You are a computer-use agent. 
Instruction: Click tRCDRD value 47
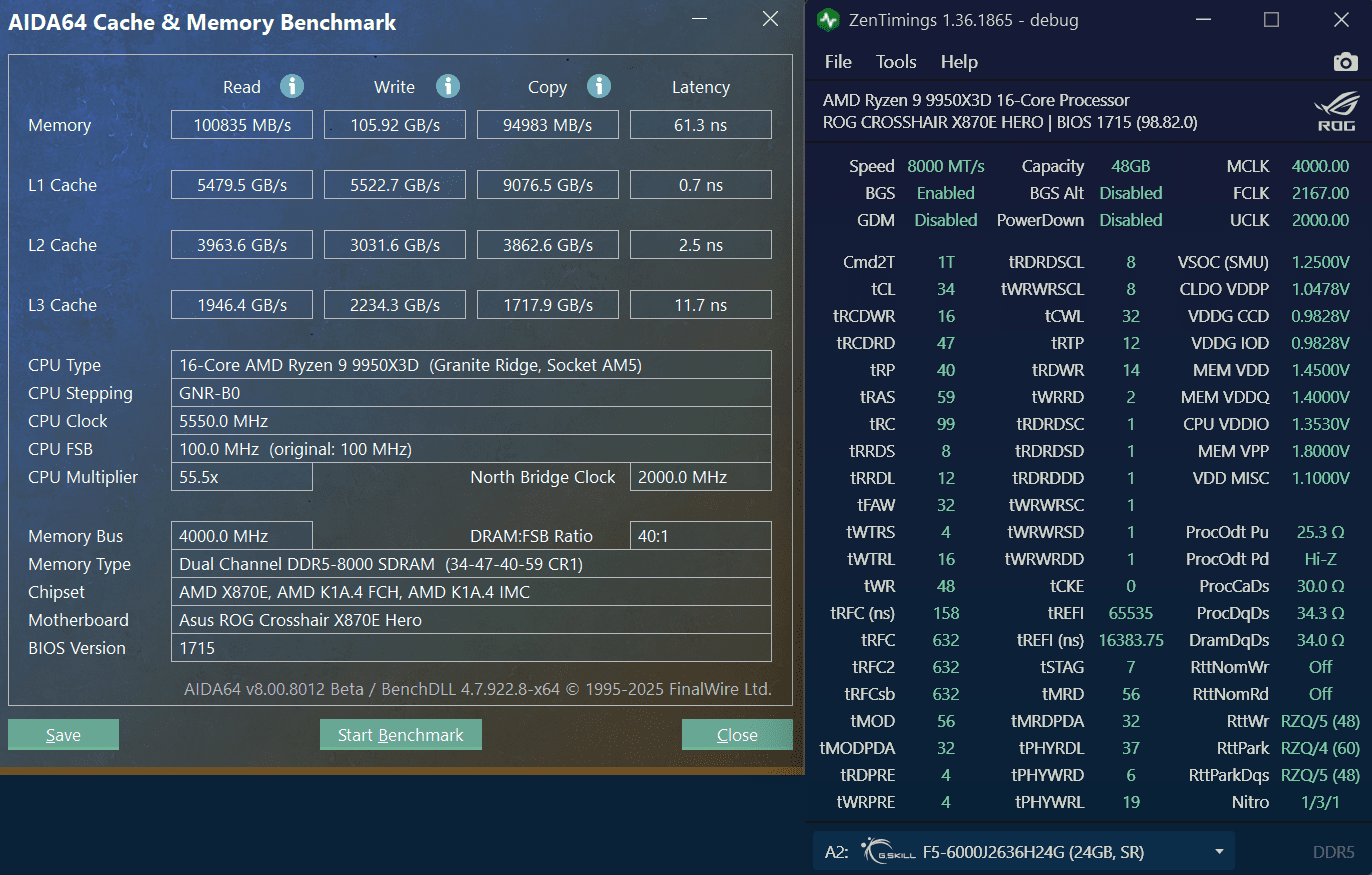point(946,343)
